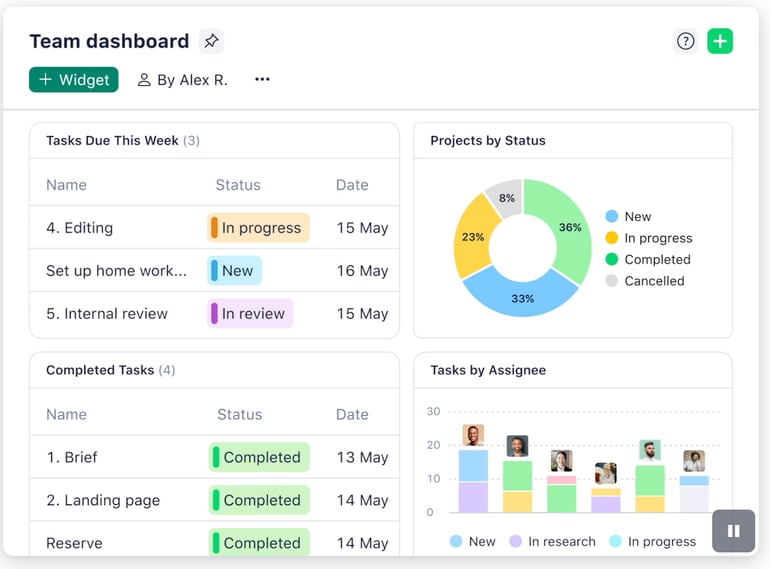Sort Tasks Due This Week by Date
770x569 pixels.
(352, 185)
